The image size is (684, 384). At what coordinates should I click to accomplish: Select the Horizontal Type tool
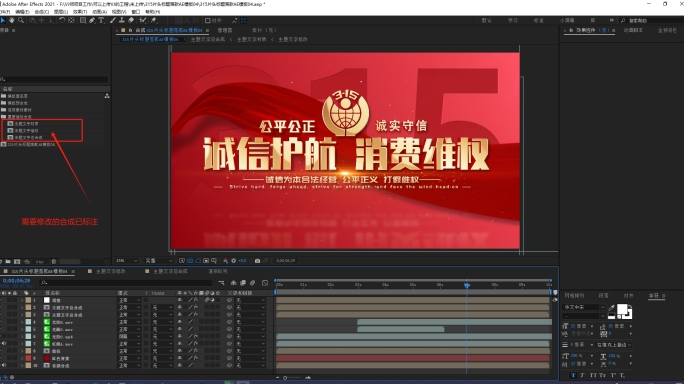(x=101, y=20)
